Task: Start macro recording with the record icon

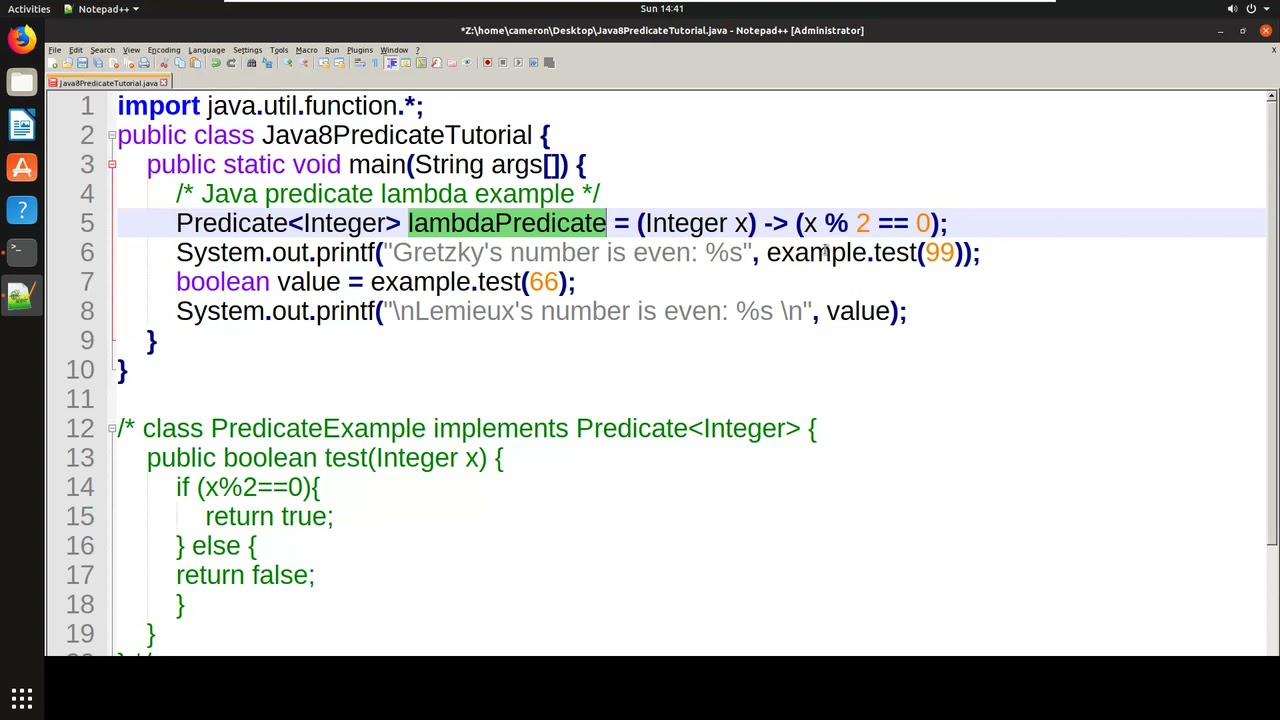Action: click(488, 62)
